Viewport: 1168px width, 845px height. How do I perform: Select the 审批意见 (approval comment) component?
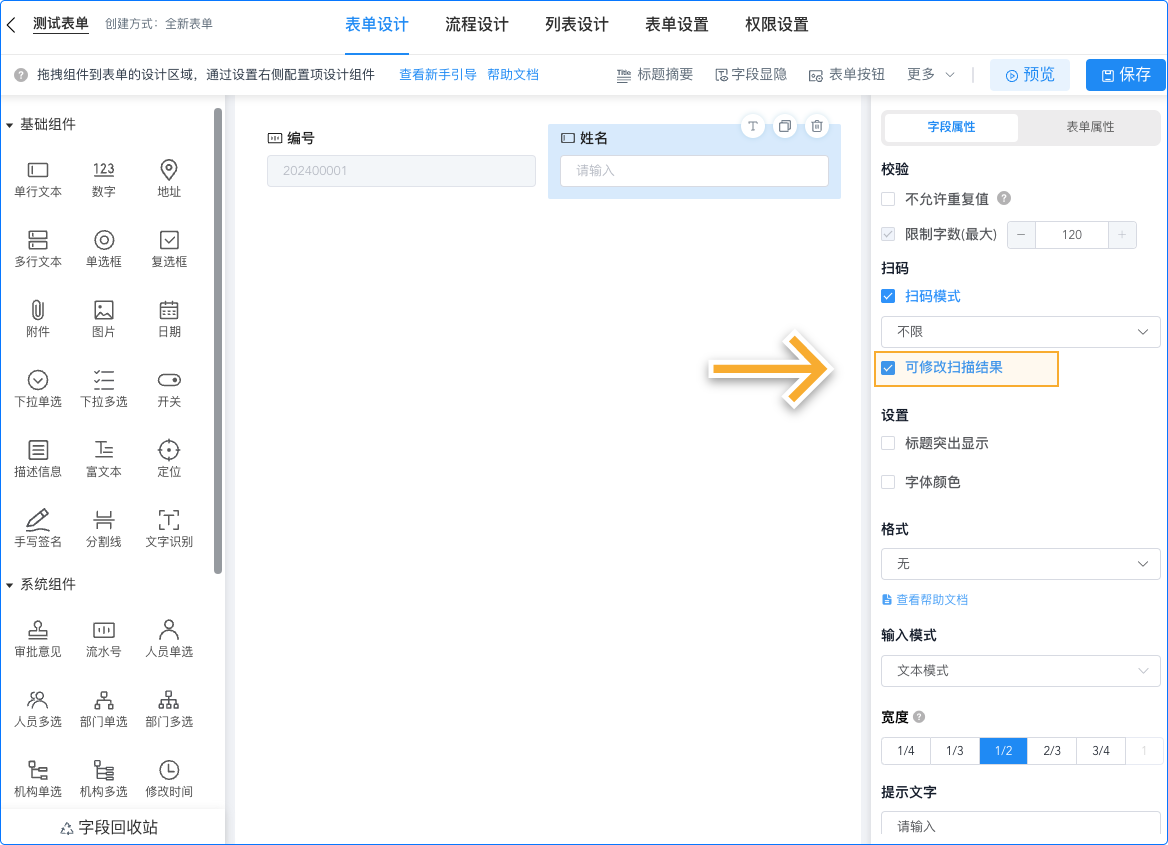coord(38,637)
